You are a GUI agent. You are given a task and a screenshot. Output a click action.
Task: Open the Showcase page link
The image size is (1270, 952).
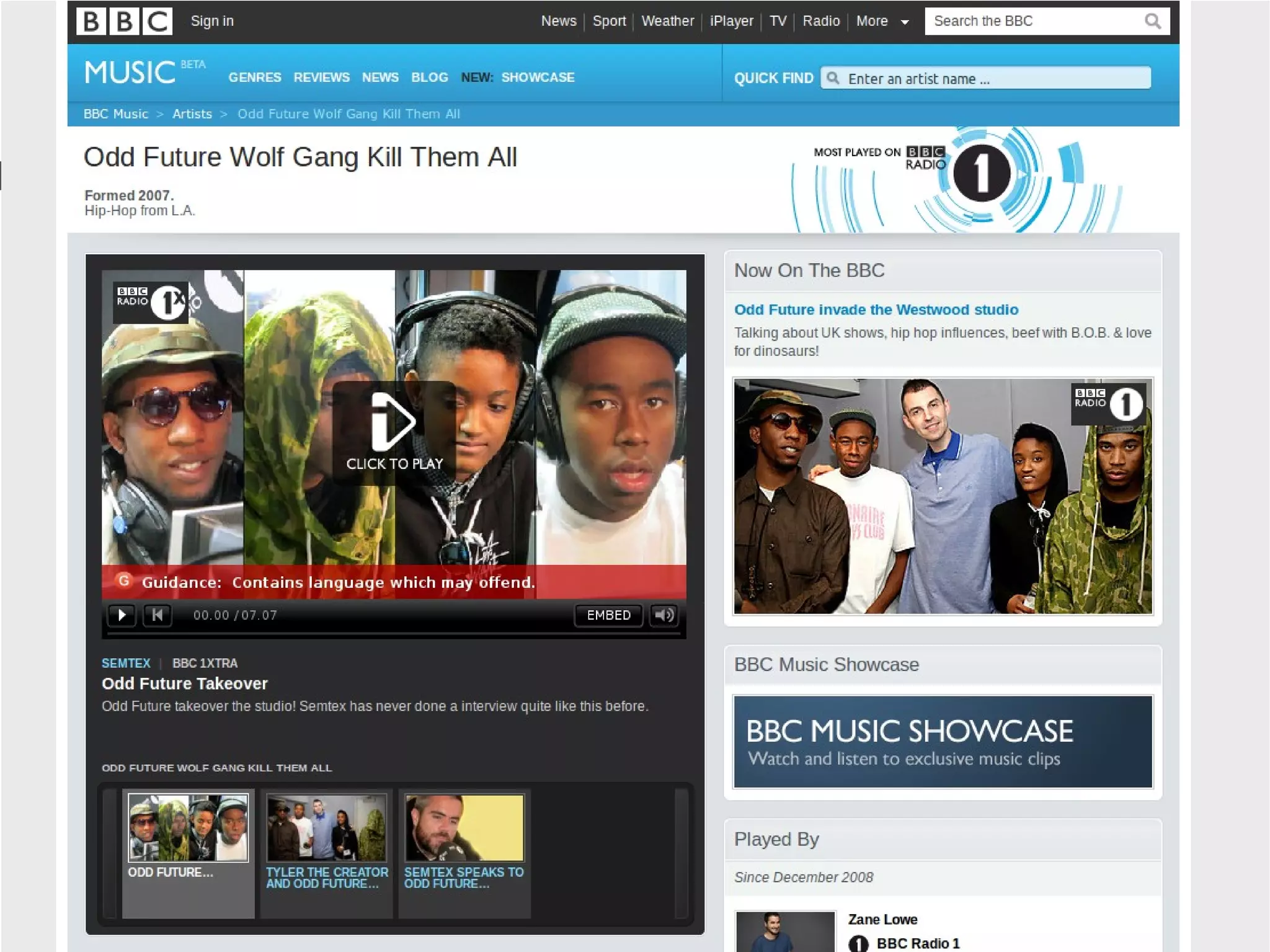pyautogui.click(x=538, y=78)
